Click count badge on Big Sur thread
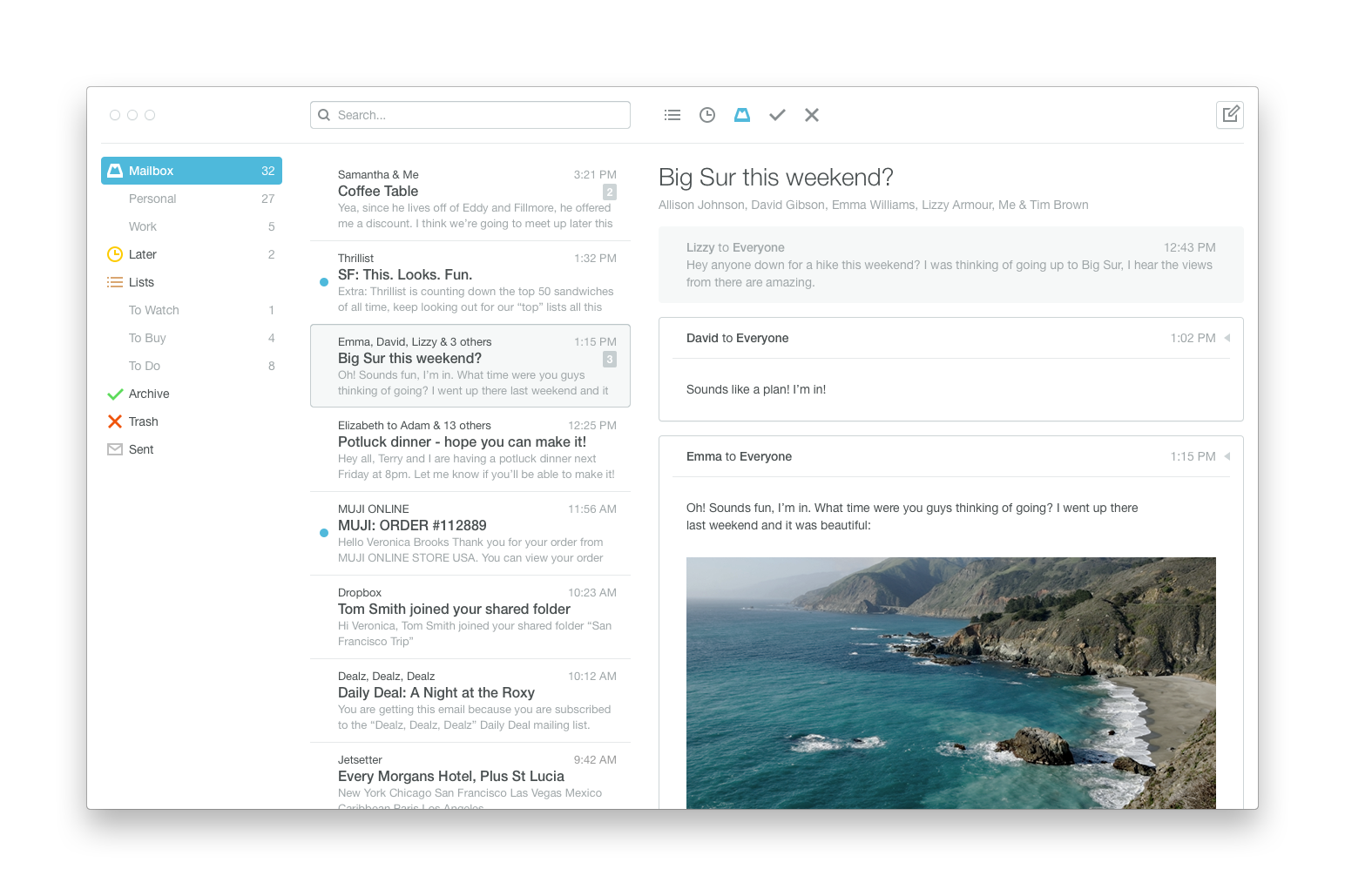This screenshot has height=896, width=1345. pyautogui.click(x=610, y=359)
